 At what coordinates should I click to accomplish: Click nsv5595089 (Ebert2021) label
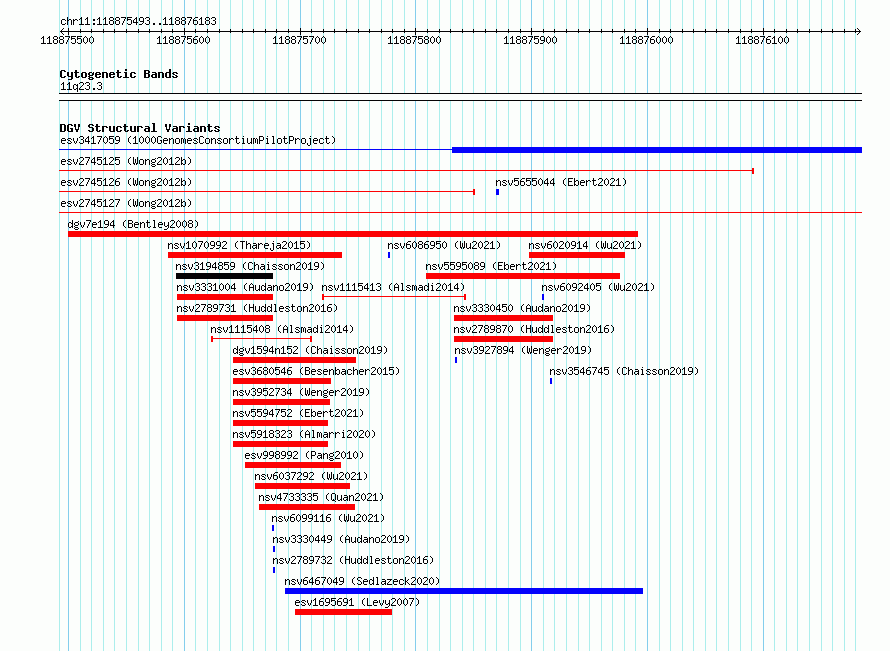pos(491,266)
